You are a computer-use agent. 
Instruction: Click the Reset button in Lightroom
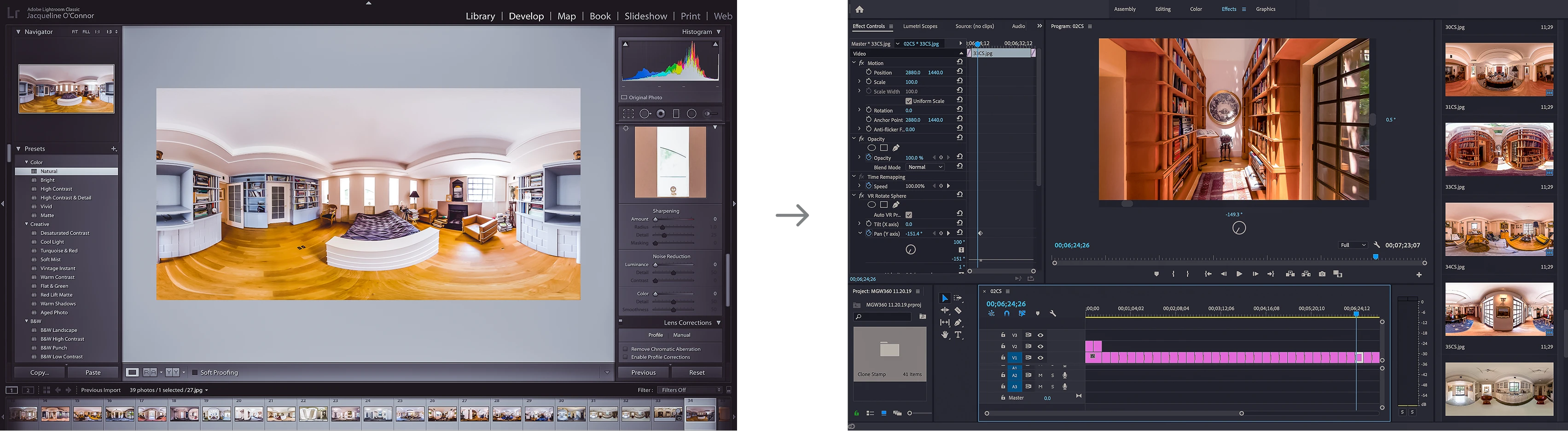click(x=697, y=373)
